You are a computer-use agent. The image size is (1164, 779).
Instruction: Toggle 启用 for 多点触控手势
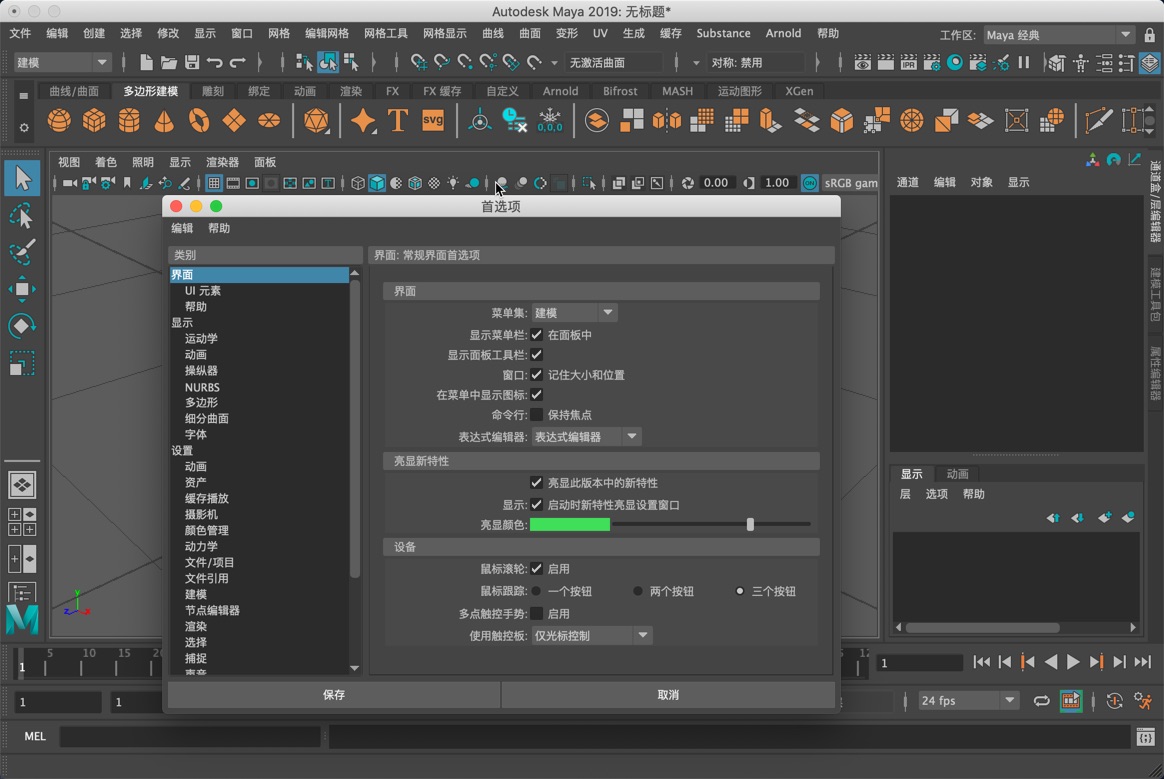(x=537, y=613)
